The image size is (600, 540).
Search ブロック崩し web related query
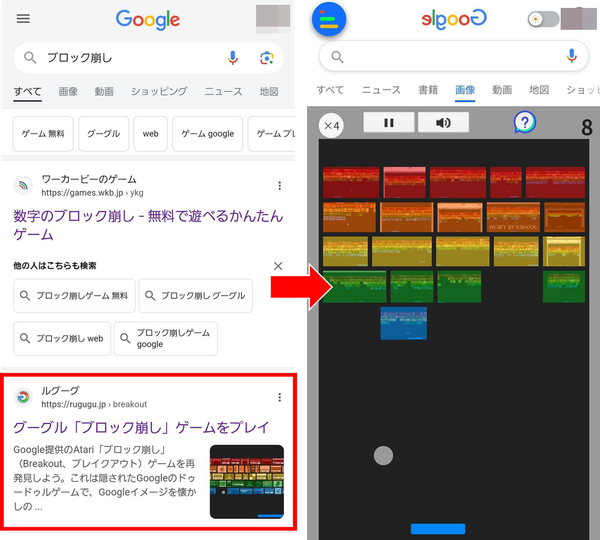coord(62,339)
